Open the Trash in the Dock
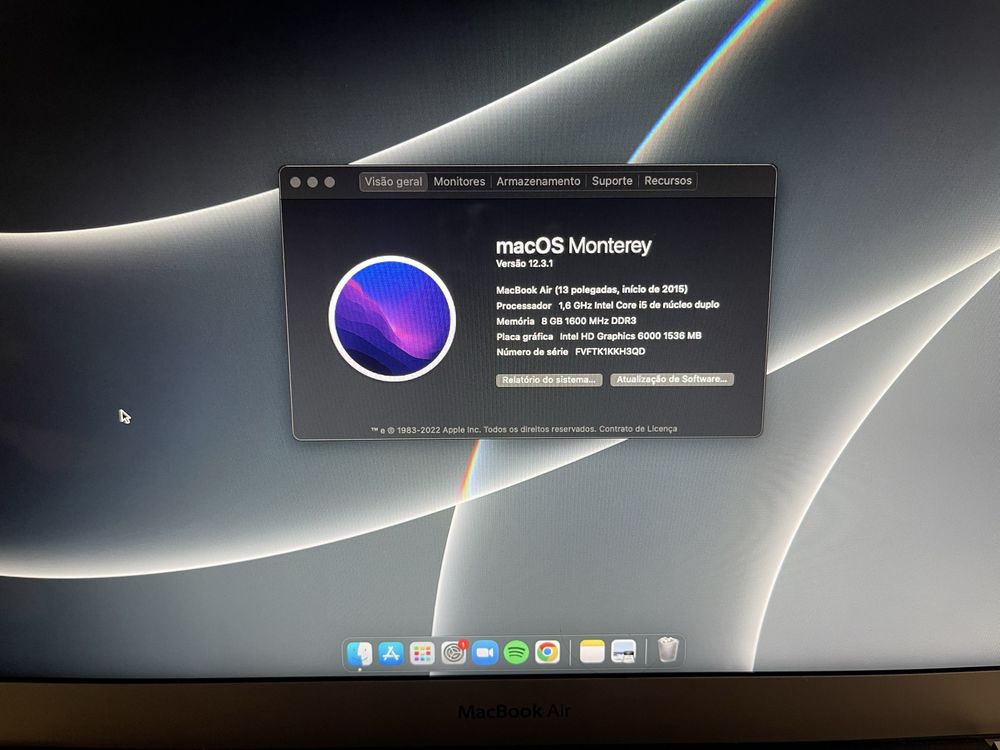 [x=667, y=649]
